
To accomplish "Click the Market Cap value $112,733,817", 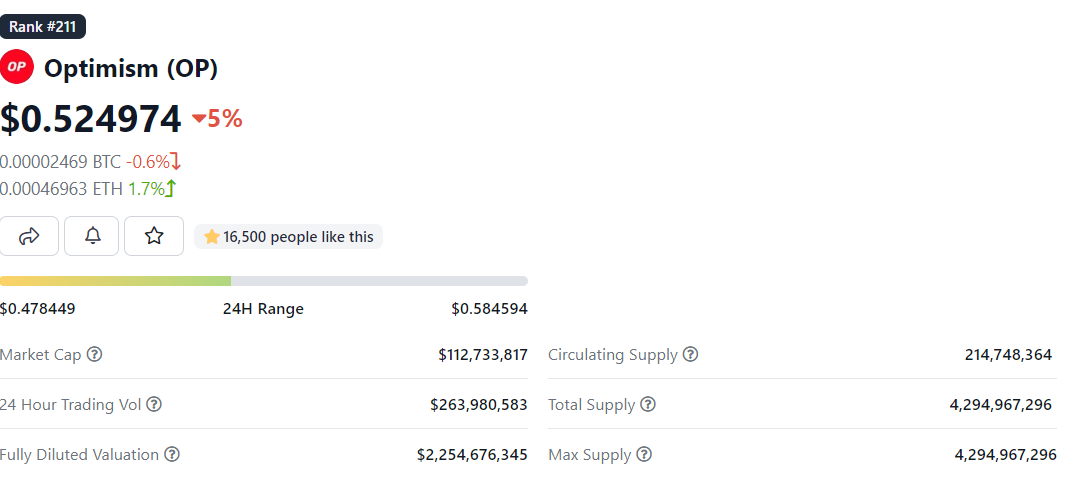I will point(482,355).
